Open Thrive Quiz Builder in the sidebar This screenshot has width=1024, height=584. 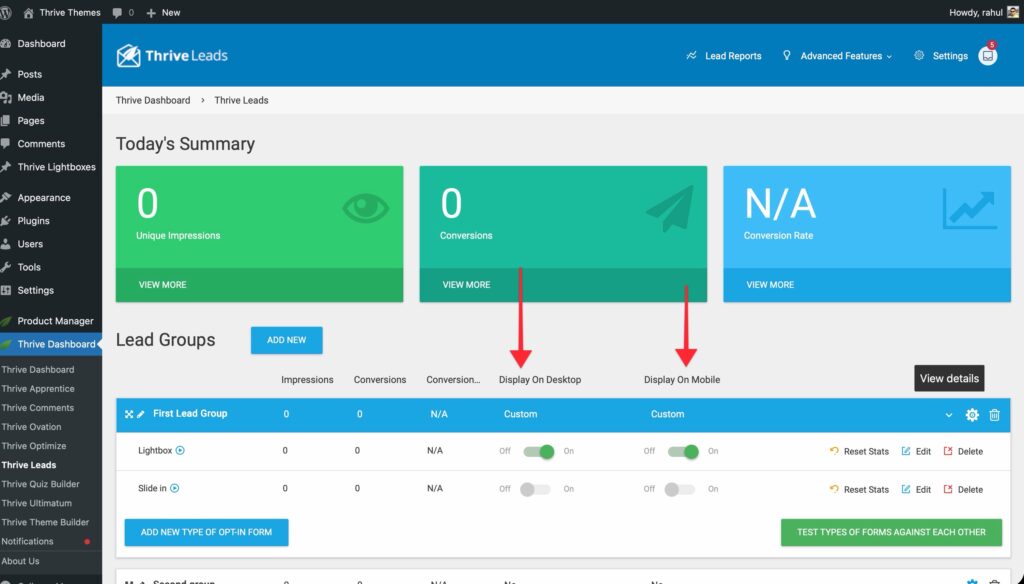point(40,484)
